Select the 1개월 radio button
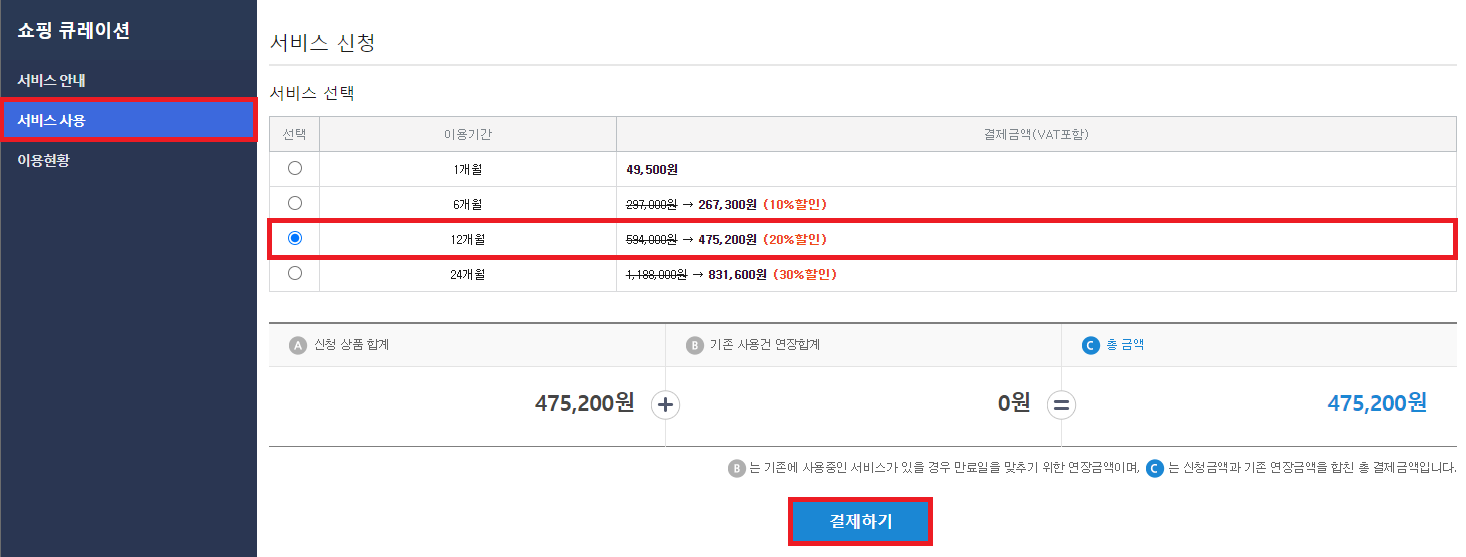The height and width of the screenshot is (557, 1466). coord(295,169)
